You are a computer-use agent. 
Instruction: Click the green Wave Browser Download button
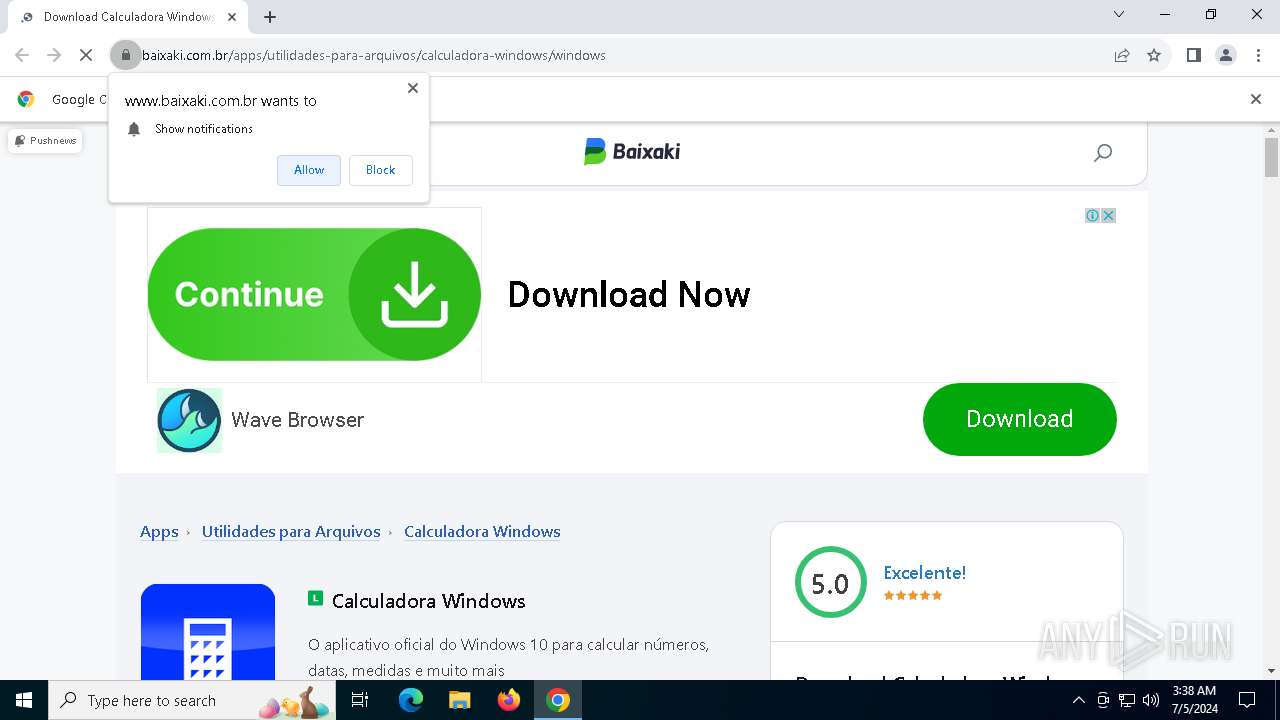[1019, 419]
